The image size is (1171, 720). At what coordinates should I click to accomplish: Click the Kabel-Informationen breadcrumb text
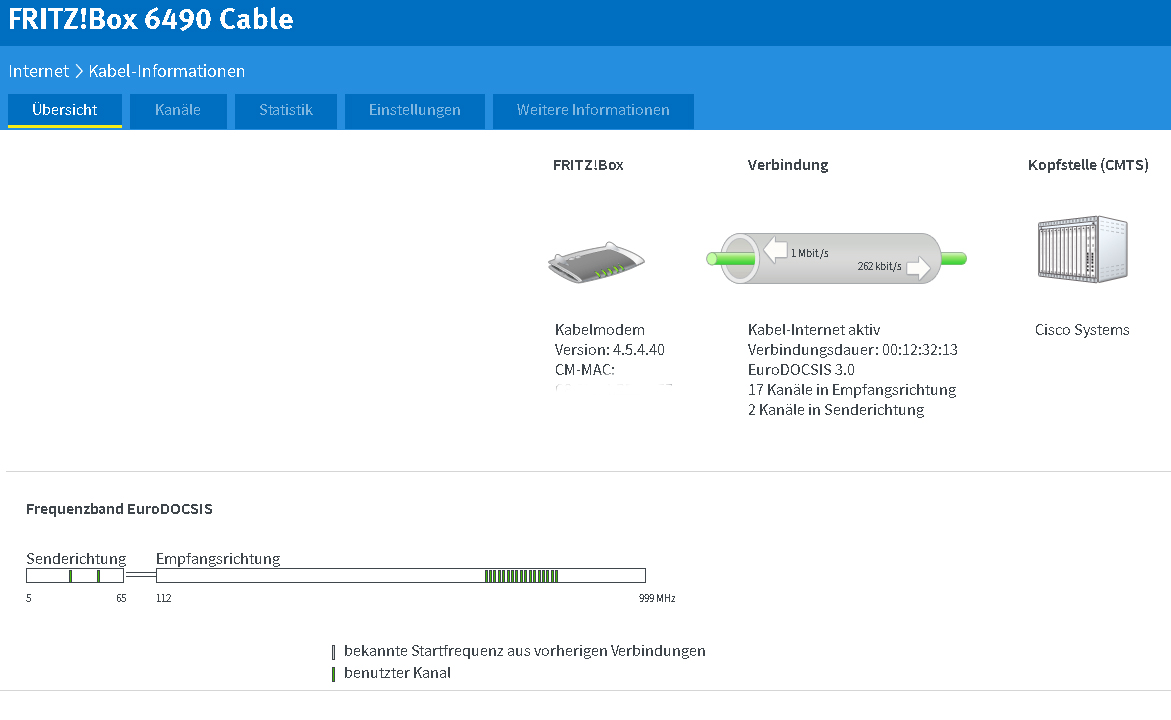167,71
